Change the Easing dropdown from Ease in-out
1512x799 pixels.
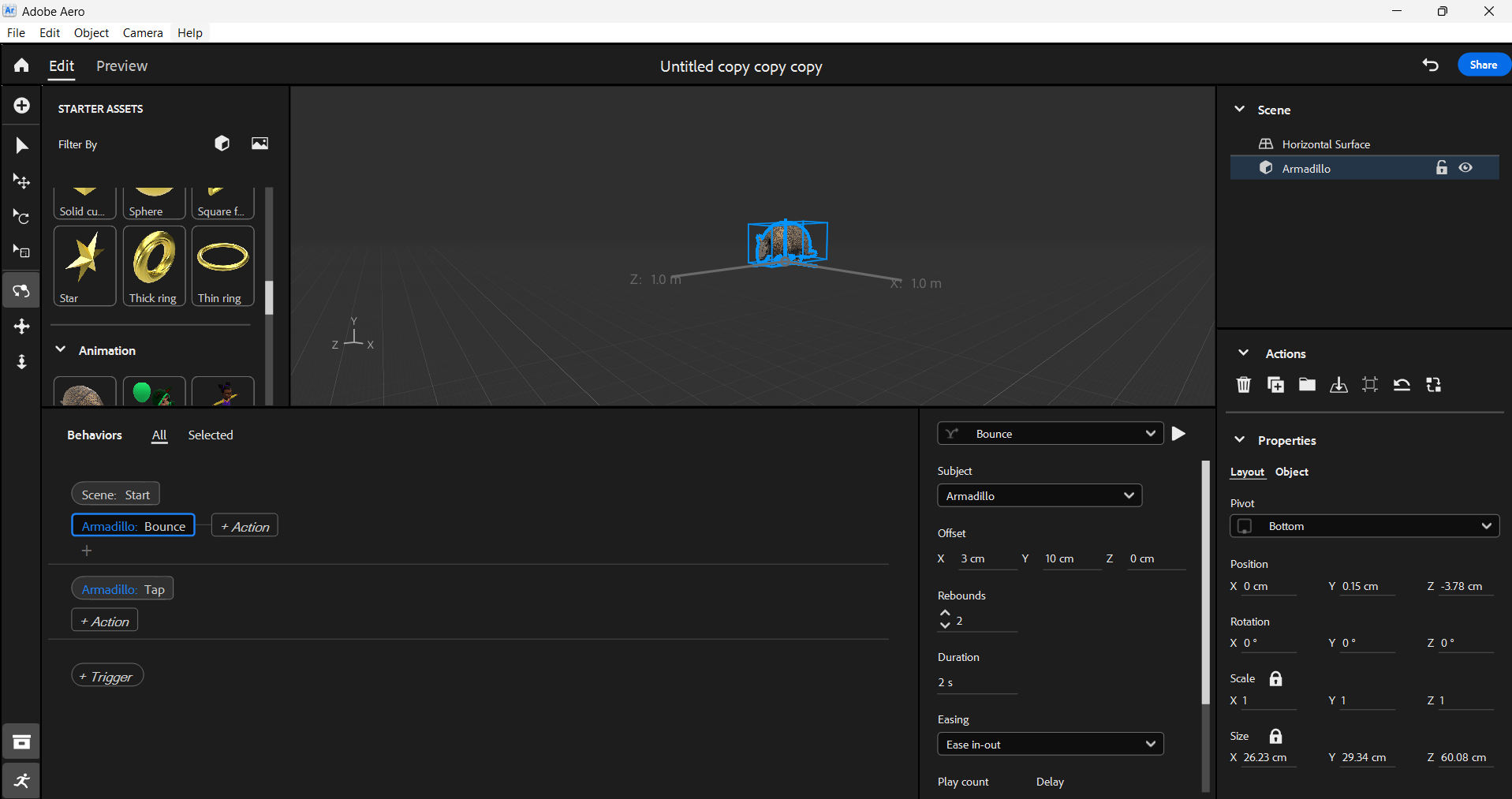[x=1050, y=744]
